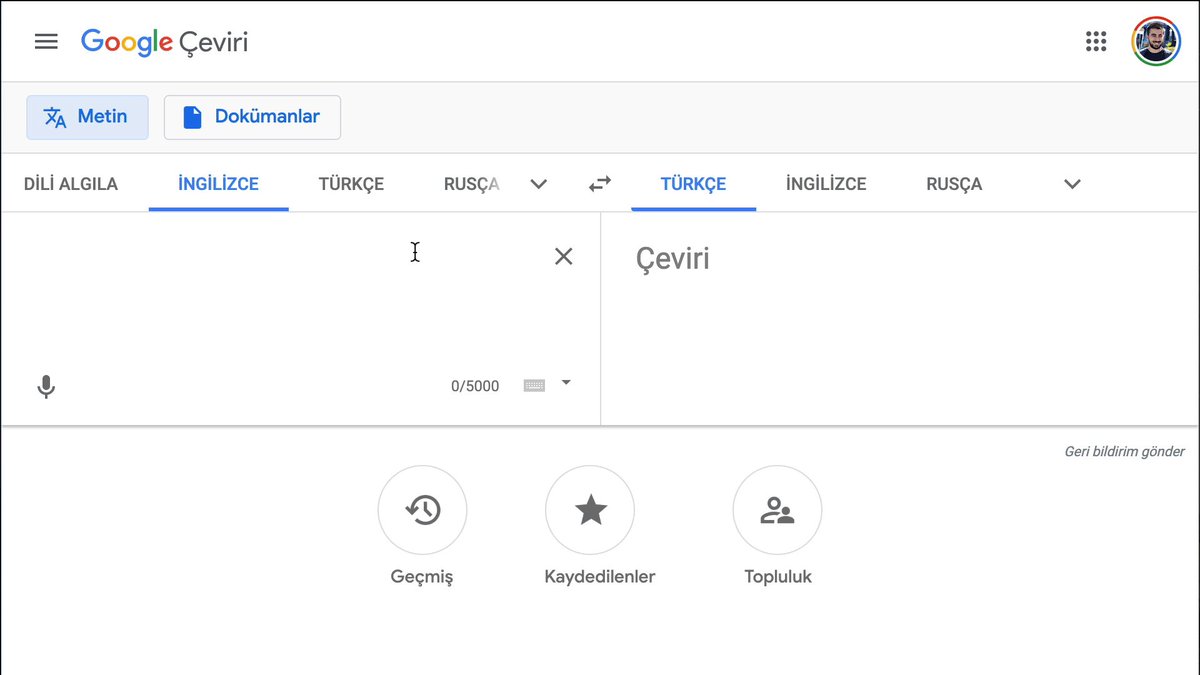The image size is (1200, 675).
Task: Click the Çeviri output placeholder area
Action: point(673,259)
